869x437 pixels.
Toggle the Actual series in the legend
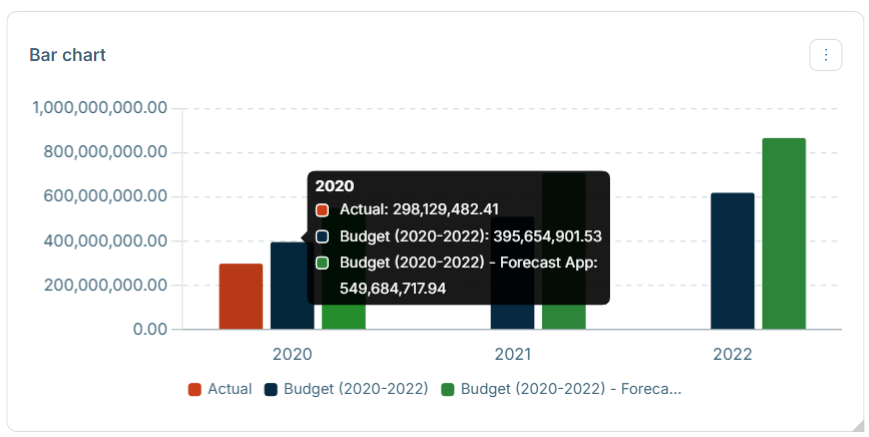tap(220, 389)
